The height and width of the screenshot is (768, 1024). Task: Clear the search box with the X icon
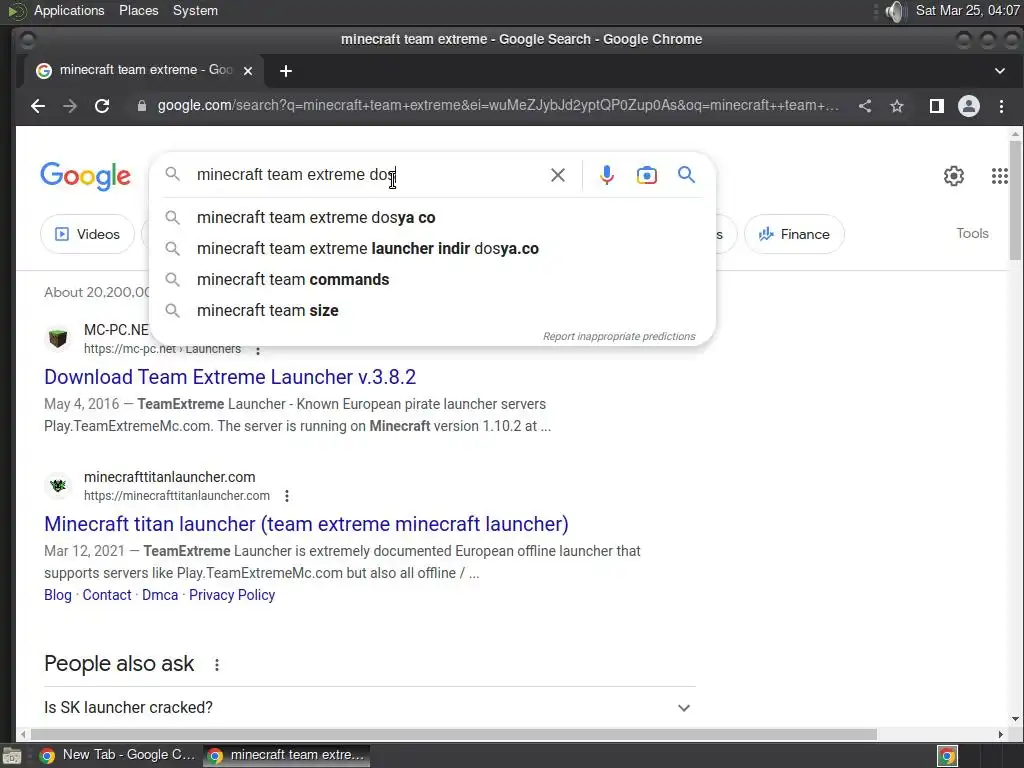(558, 175)
